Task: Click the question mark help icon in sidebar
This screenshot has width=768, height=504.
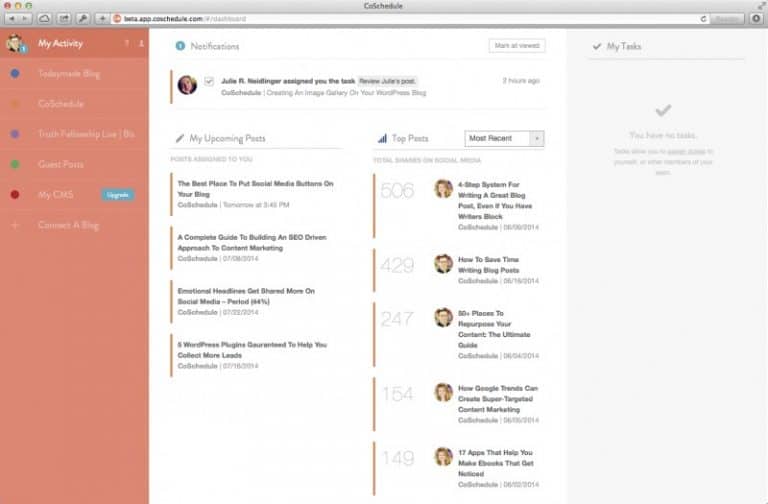Action: tap(127, 44)
